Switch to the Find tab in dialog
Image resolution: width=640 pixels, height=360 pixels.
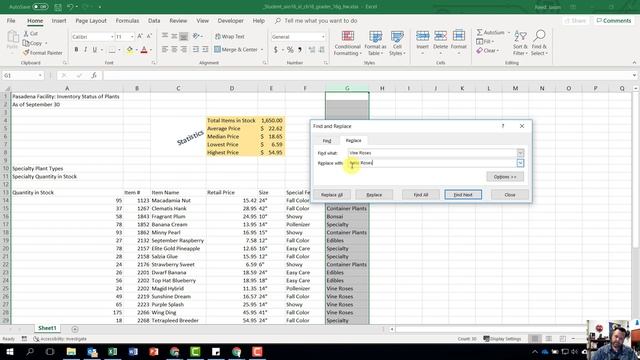tap(327, 140)
